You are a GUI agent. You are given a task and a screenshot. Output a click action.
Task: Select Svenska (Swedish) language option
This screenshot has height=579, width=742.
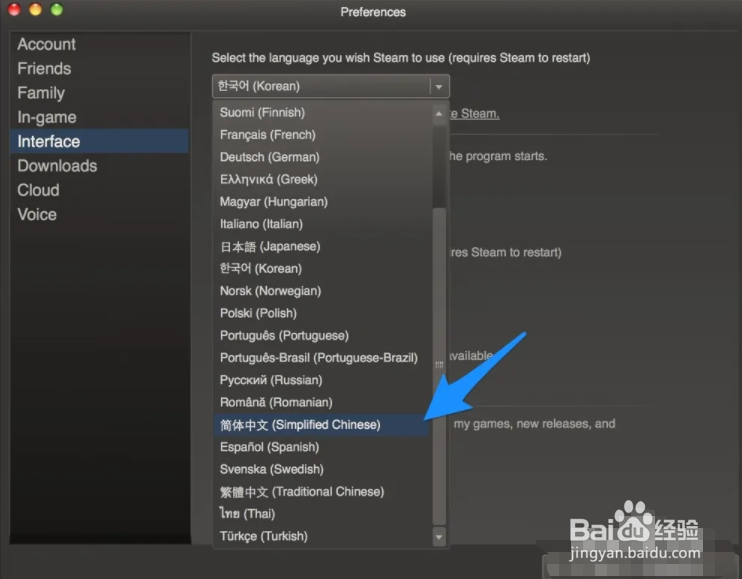pos(322,469)
